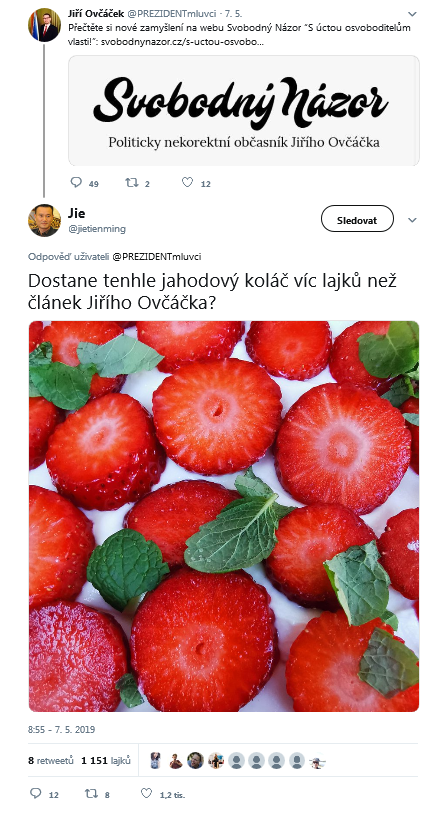Follow Jie with the Sledovat button
Screen dimensions: 445x819
(x=357, y=218)
